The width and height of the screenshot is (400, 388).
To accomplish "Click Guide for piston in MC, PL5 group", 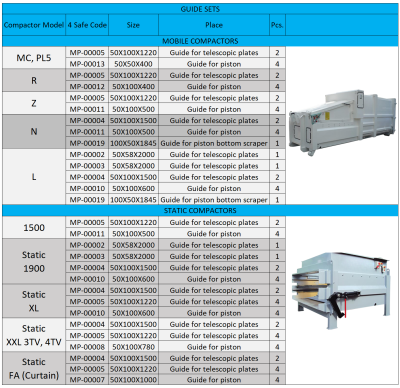I will click(x=214, y=64).
